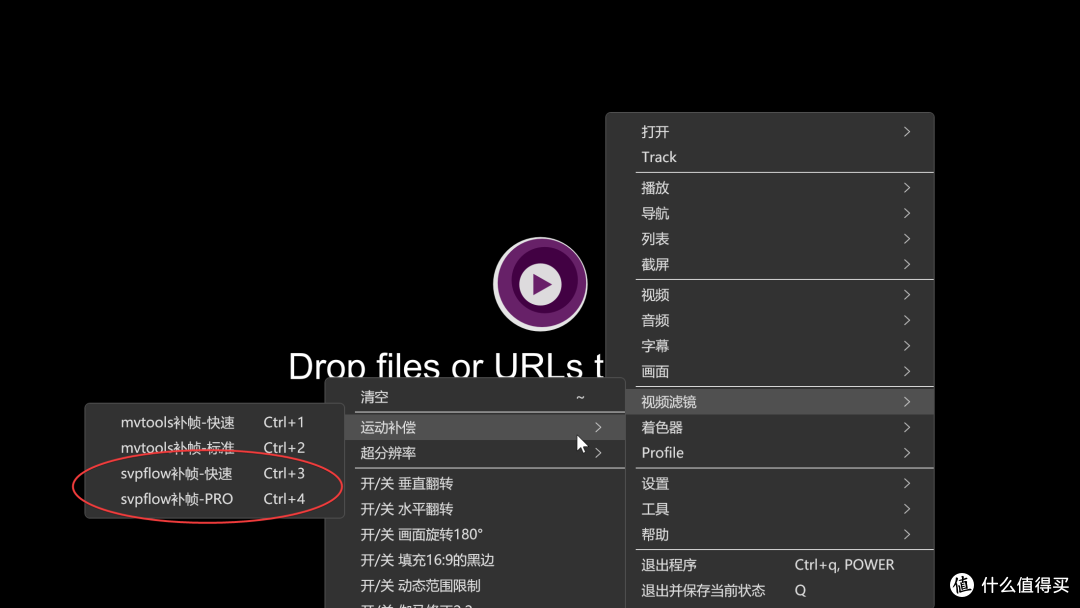Open the 截屏 screenshot submenu

[x=769, y=264]
